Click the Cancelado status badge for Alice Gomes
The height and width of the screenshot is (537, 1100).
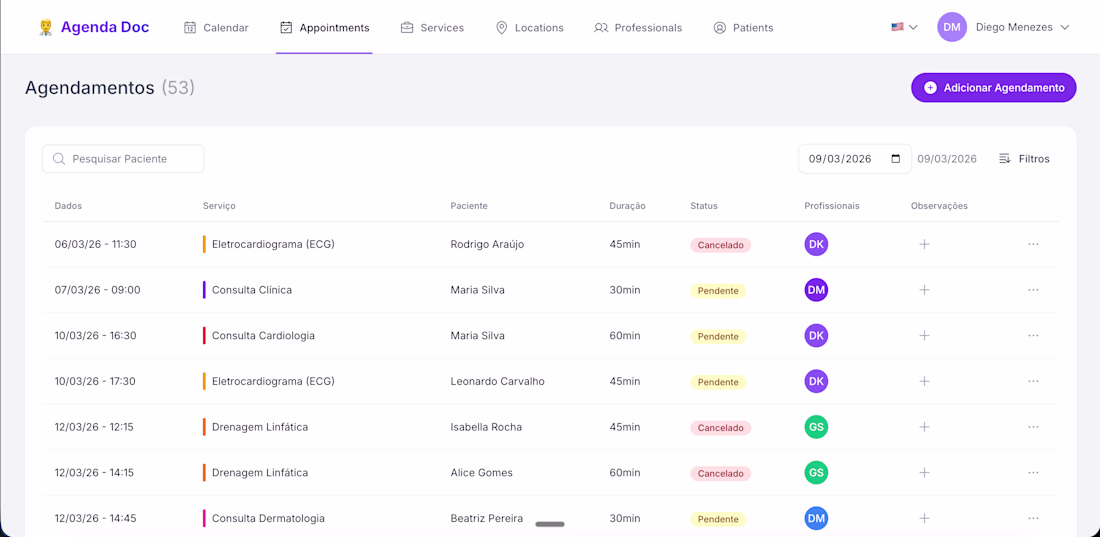[720, 473]
